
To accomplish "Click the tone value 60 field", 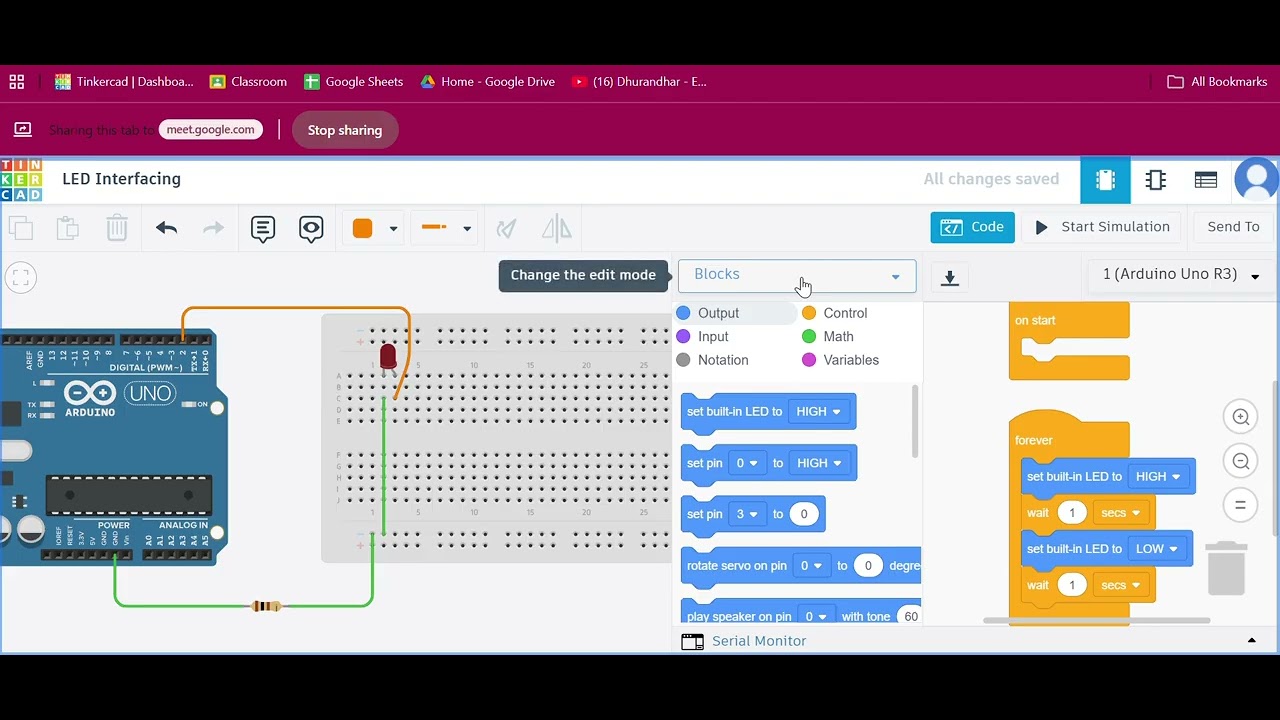I will click(x=909, y=617).
